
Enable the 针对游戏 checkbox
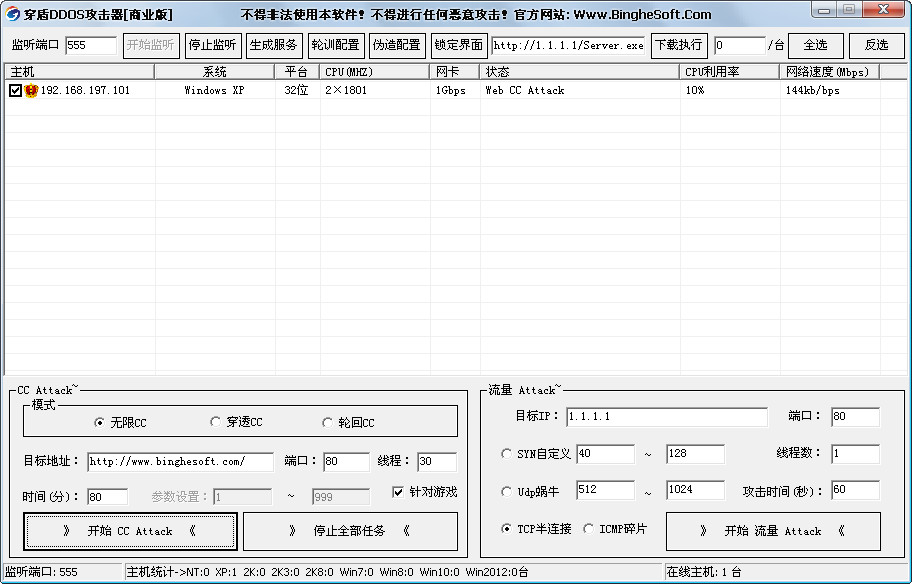(x=398, y=492)
